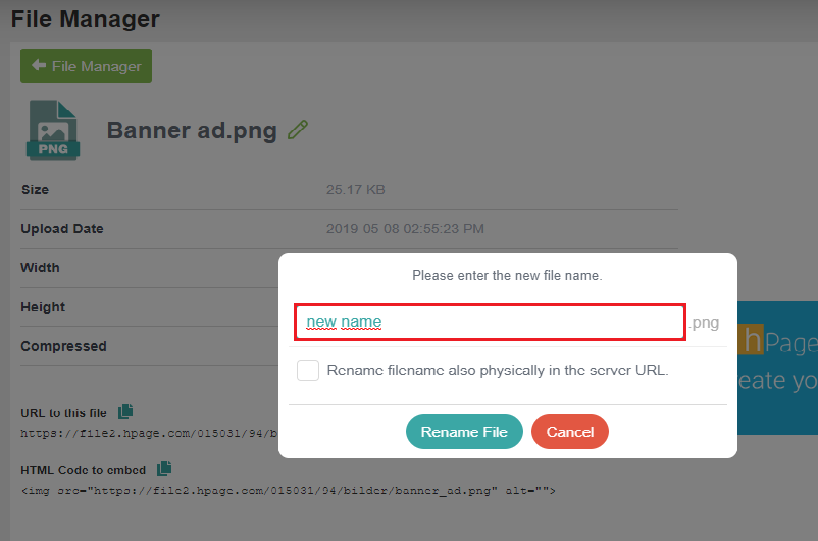
Task: Click the hPage banner image preview
Action: coord(777,368)
